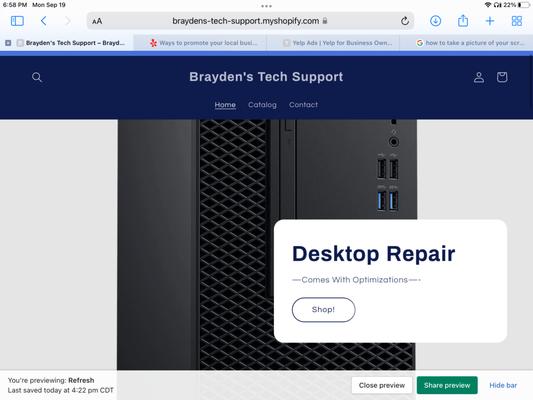The image size is (533, 400).
Task: Go forward with the forward arrow
Action: tap(68, 21)
